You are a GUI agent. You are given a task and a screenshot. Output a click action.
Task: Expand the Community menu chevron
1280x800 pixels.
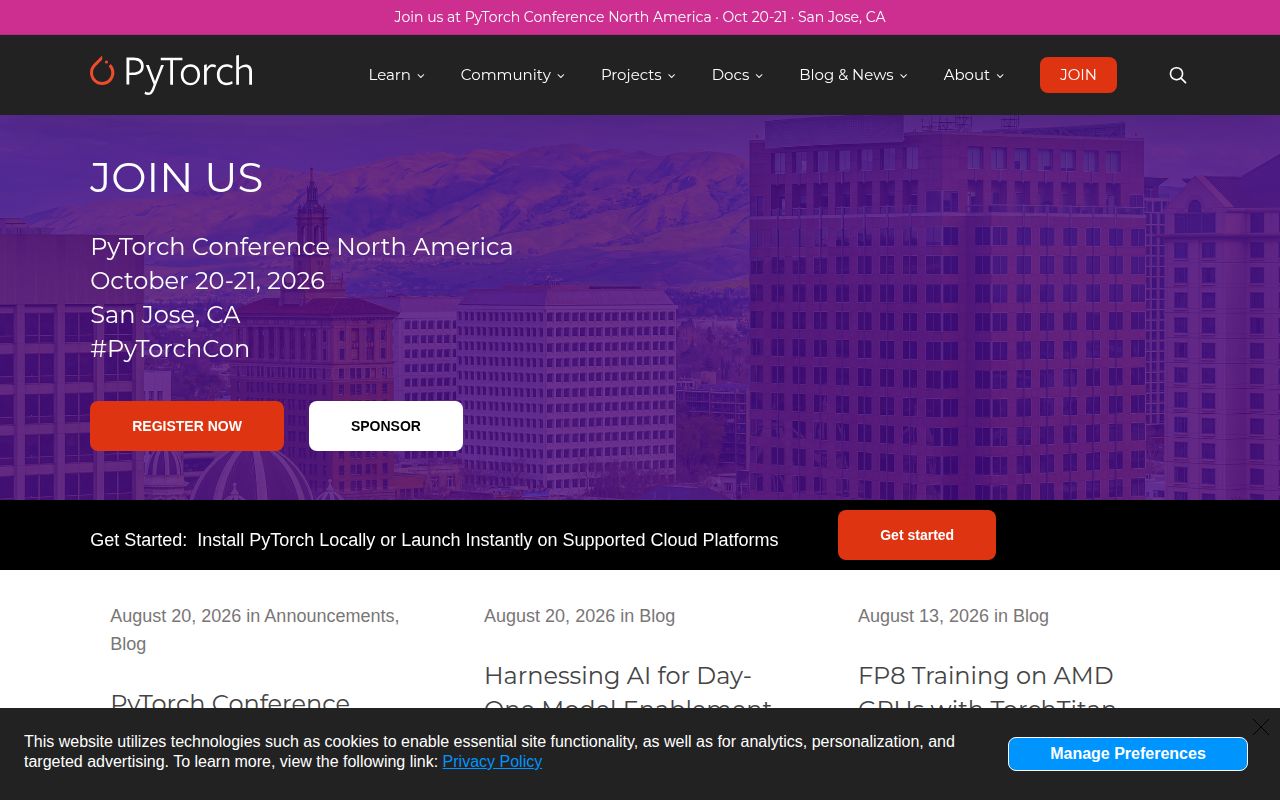pos(561,76)
